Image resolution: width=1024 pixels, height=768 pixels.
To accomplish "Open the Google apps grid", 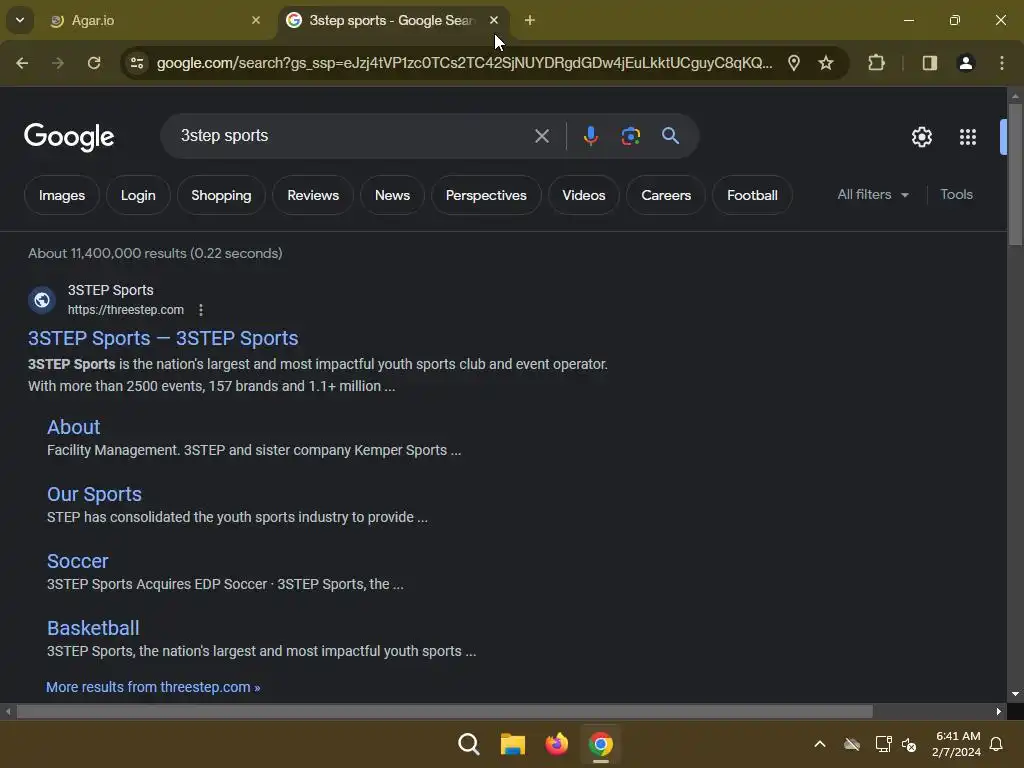I will pyautogui.click(x=968, y=137).
